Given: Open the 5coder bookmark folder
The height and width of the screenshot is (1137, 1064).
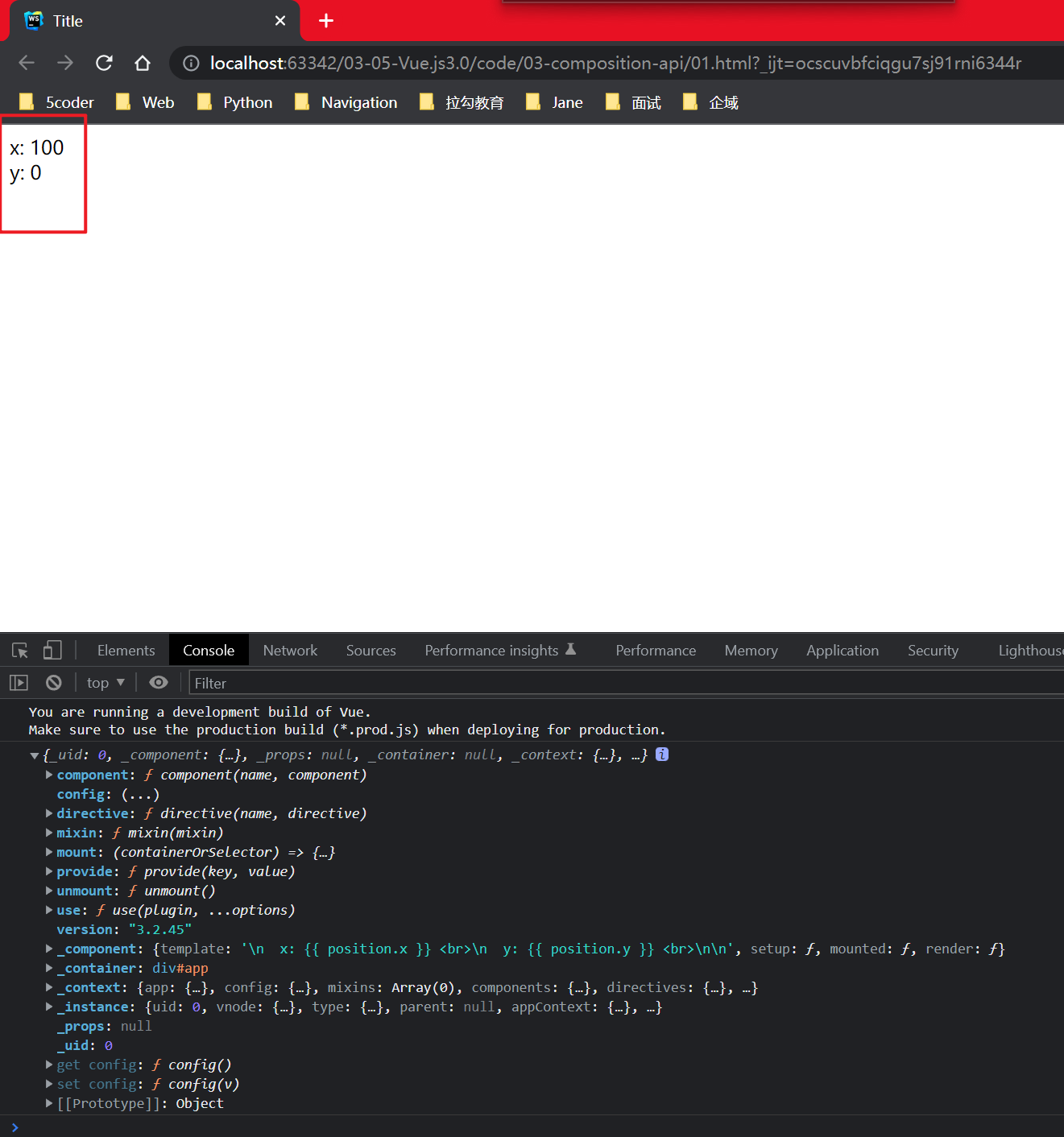Looking at the screenshot, I should click(x=56, y=102).
